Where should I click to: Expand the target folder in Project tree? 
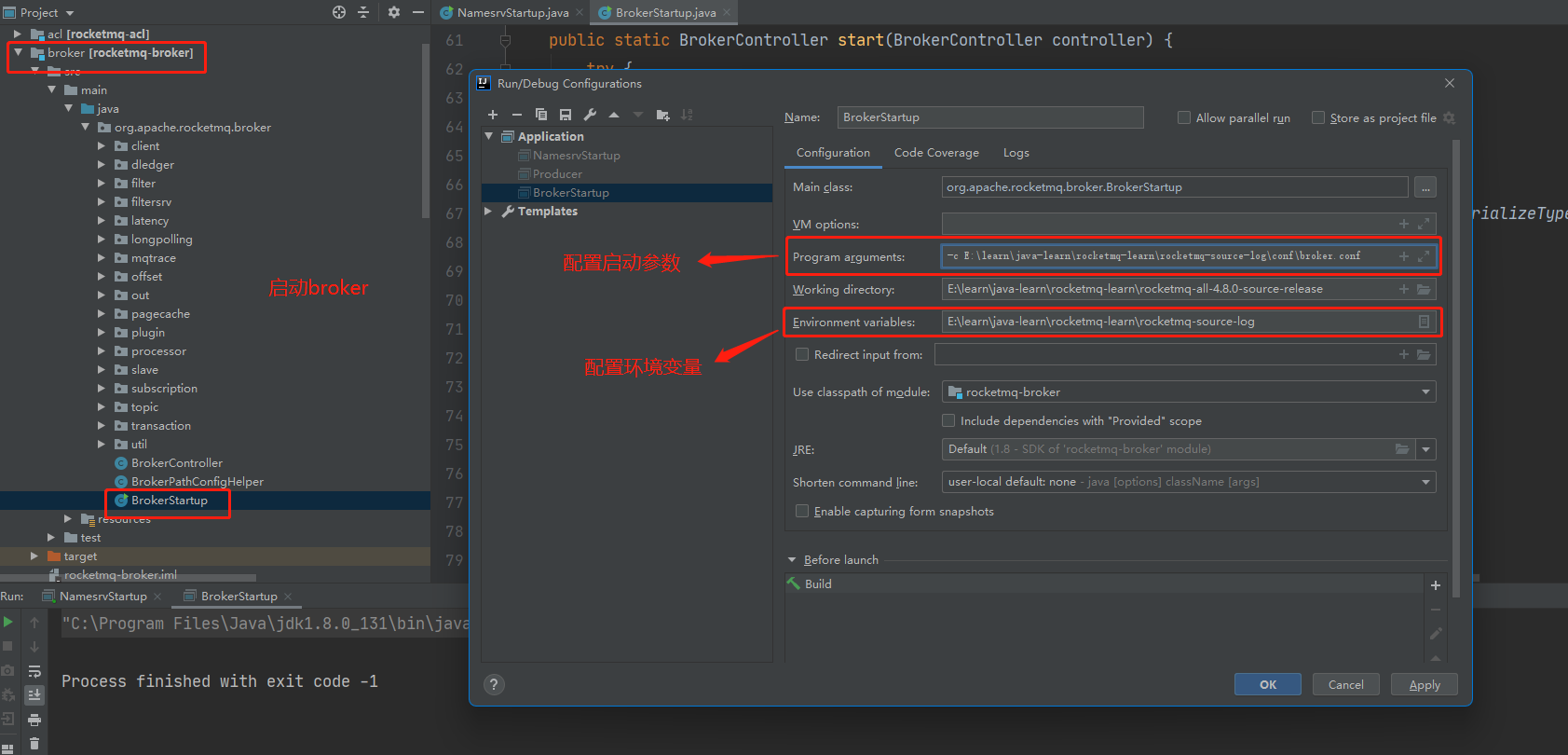tap(34, 556)
